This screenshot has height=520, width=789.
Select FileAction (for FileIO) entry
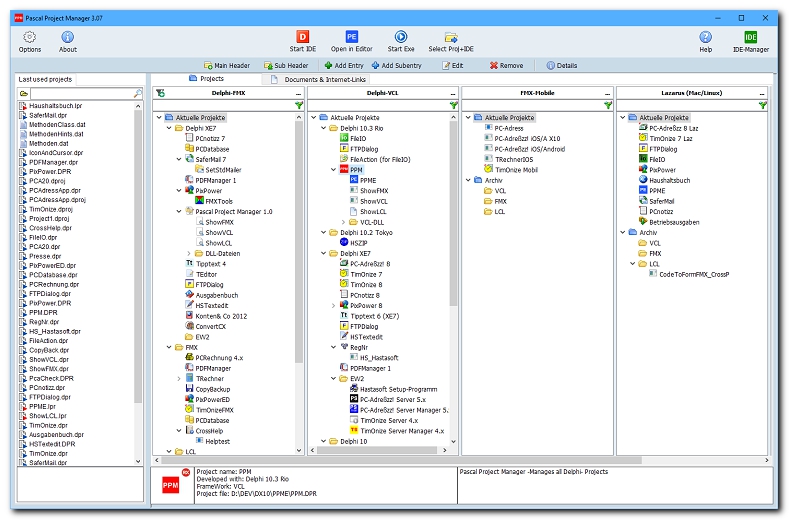pyautogui.click(x=380, y=160)
